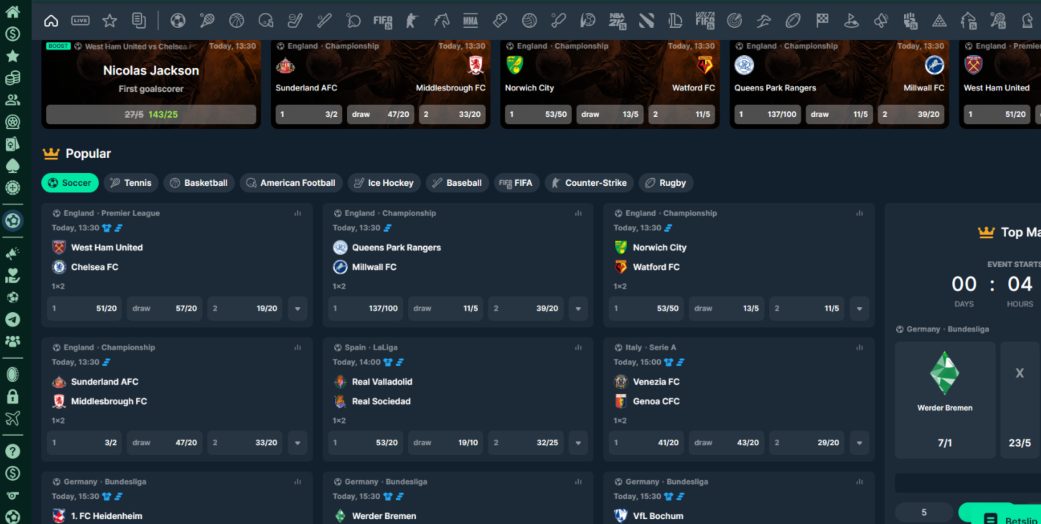Select the horse racing icon in top bar
Screen dimensions: 1041x524
pyautogui.click(x=441, y=21)
